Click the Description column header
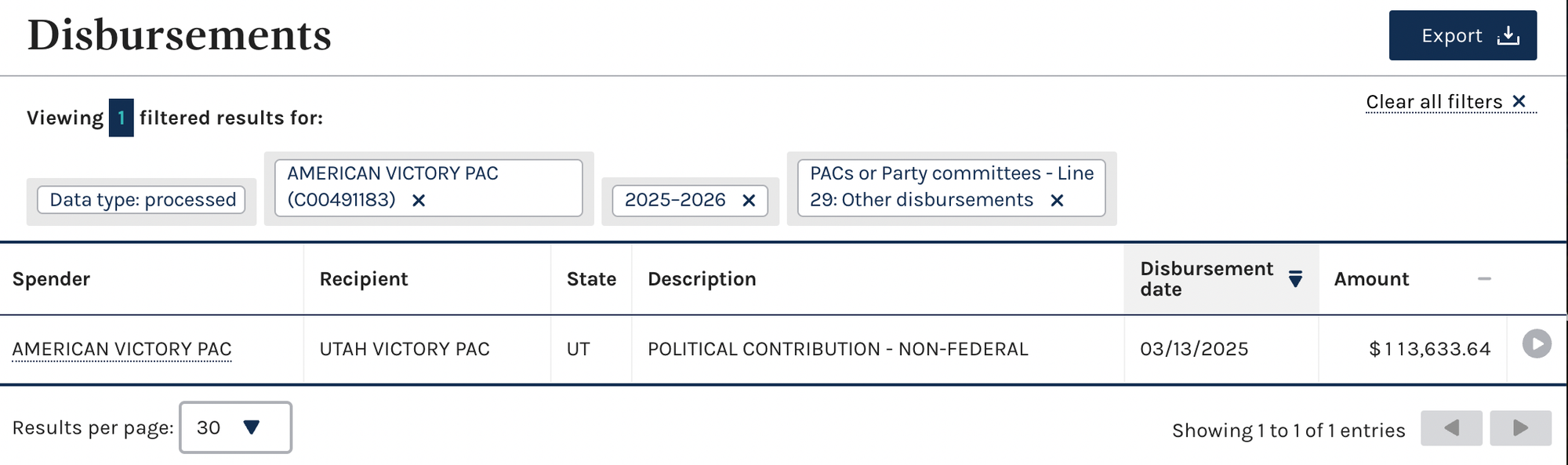The image size is (1568, 465). point(702,279)
